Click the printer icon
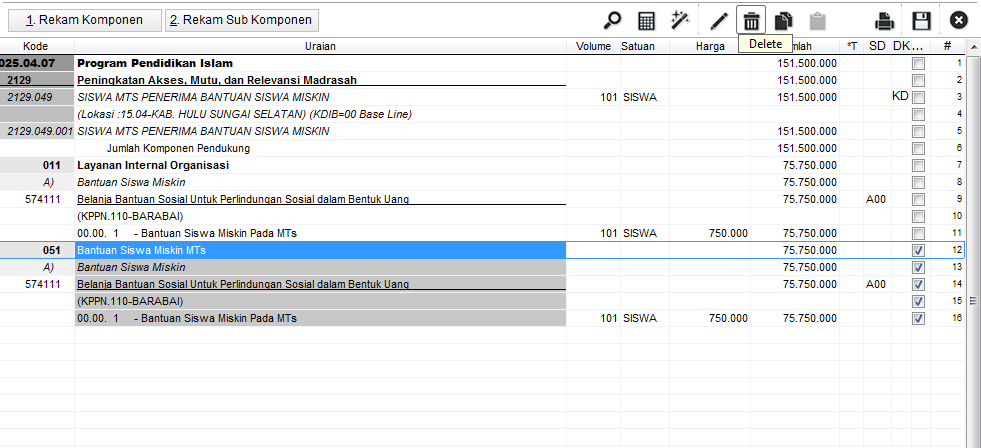The height and width of the screenshot is (448, 981). click(x=884, y=21)
